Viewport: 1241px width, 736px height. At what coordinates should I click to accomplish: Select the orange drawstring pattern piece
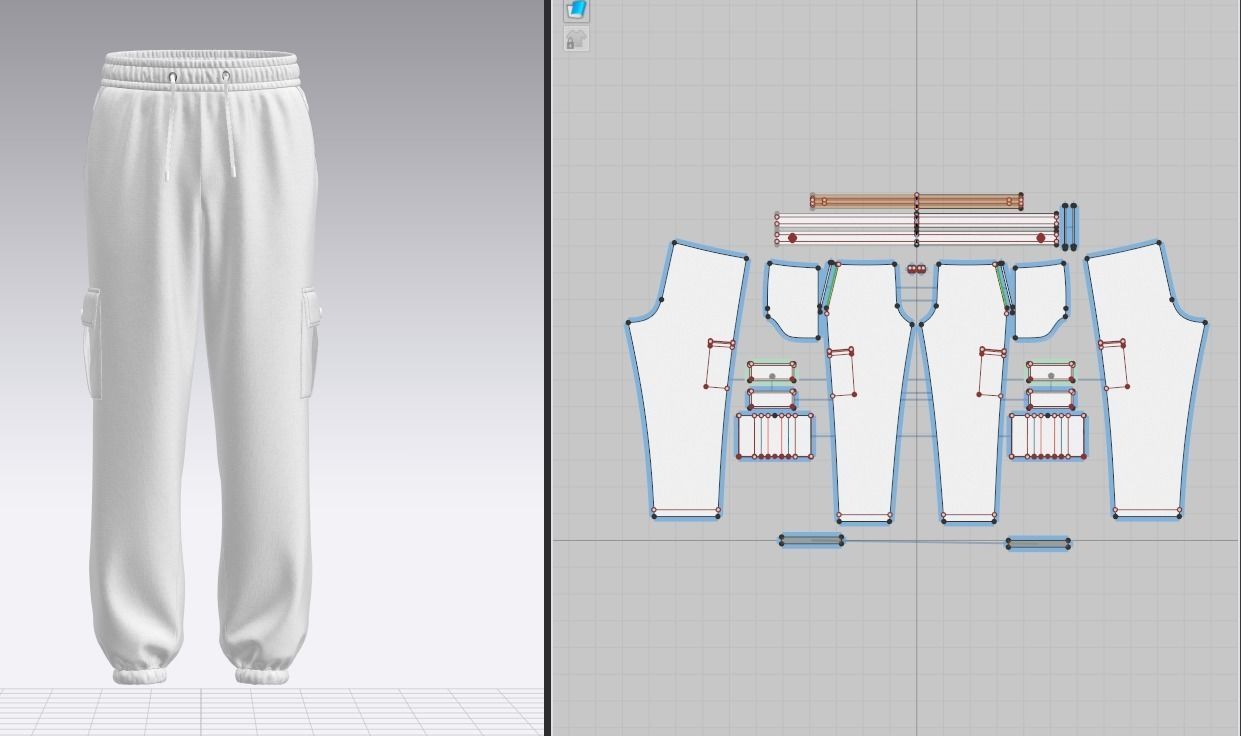click(916, 202)
